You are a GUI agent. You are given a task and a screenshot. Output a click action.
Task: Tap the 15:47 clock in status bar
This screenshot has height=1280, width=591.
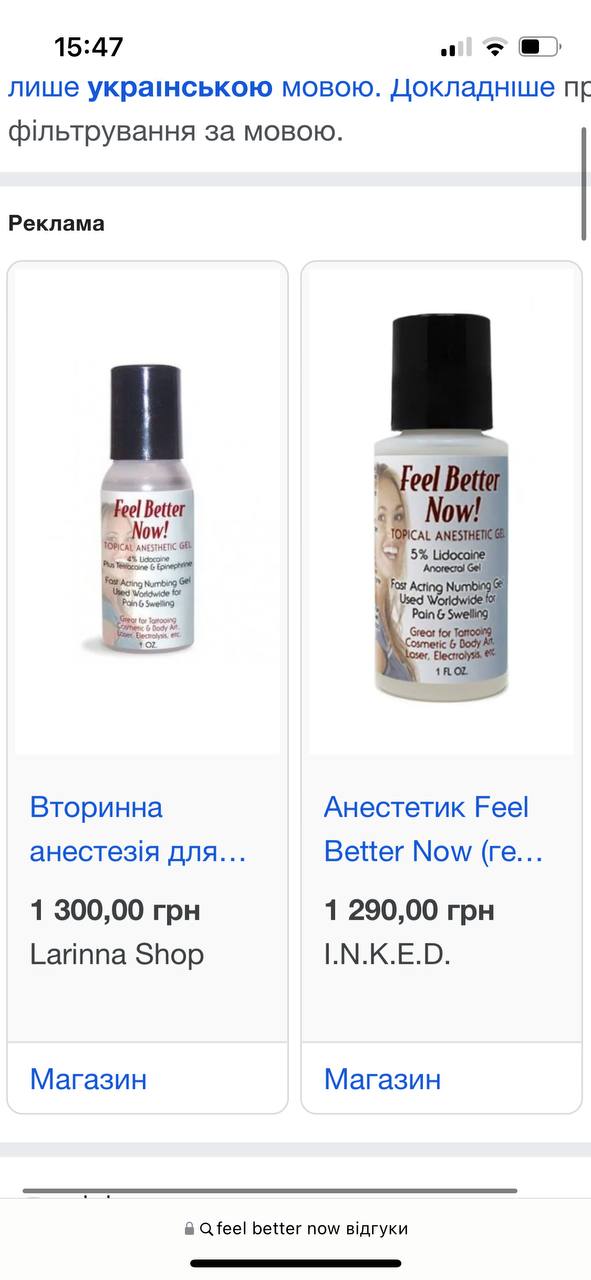89,47
